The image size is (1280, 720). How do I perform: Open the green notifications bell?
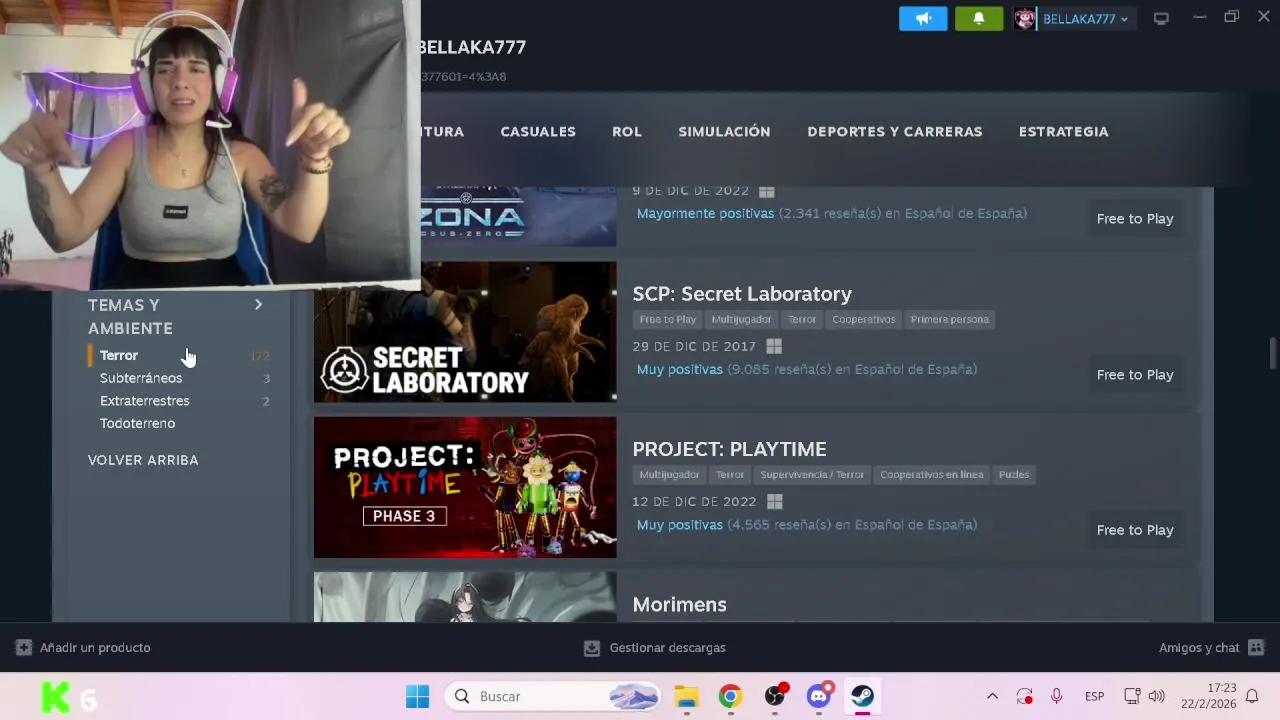coord(979,18)
